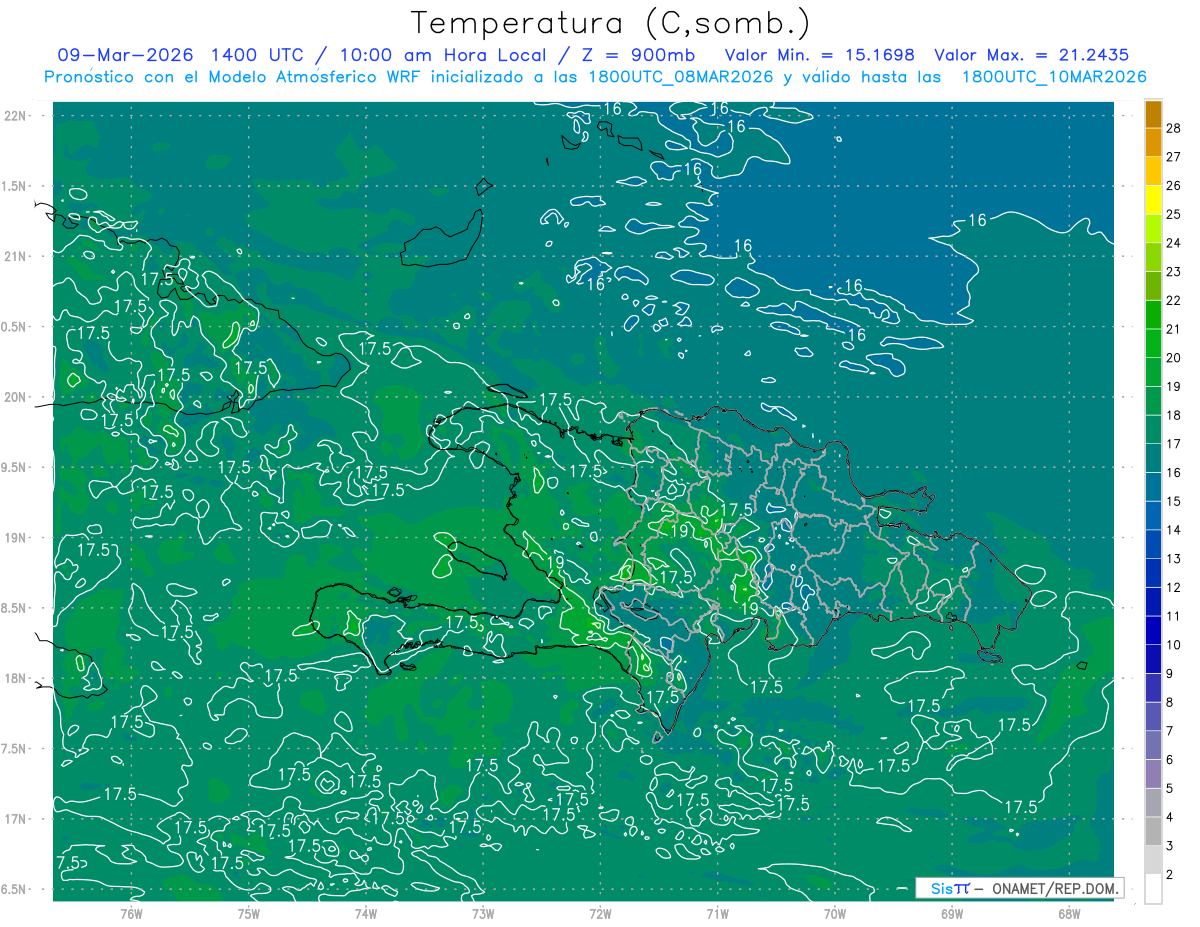Select the "Z = 900mb" level label

639,55
